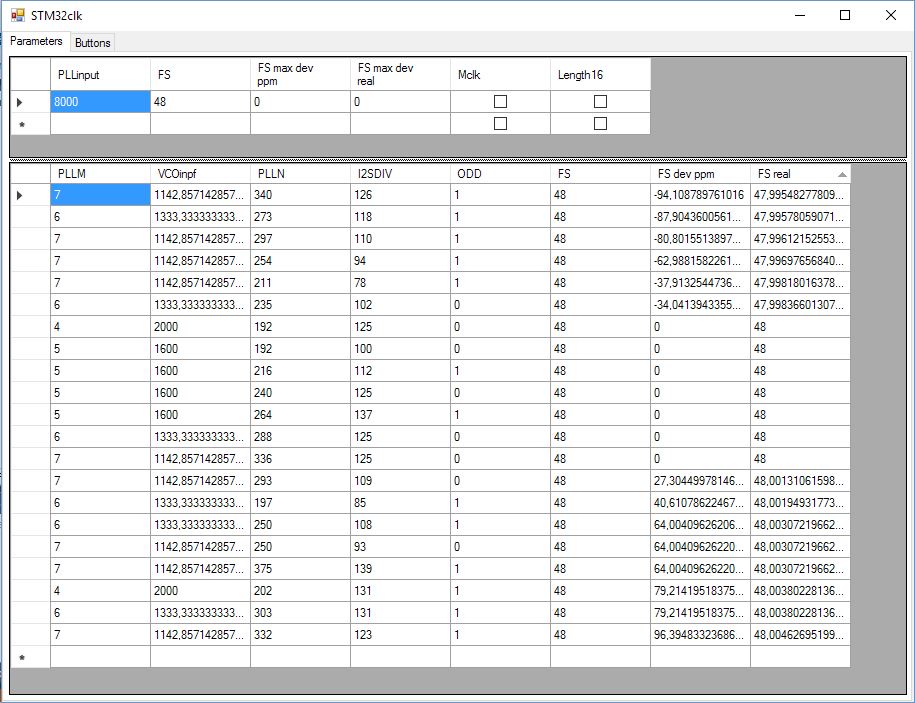Switch to the Parameters tab
The height and width of the screenshot is (703, 915).
(36, 41)
